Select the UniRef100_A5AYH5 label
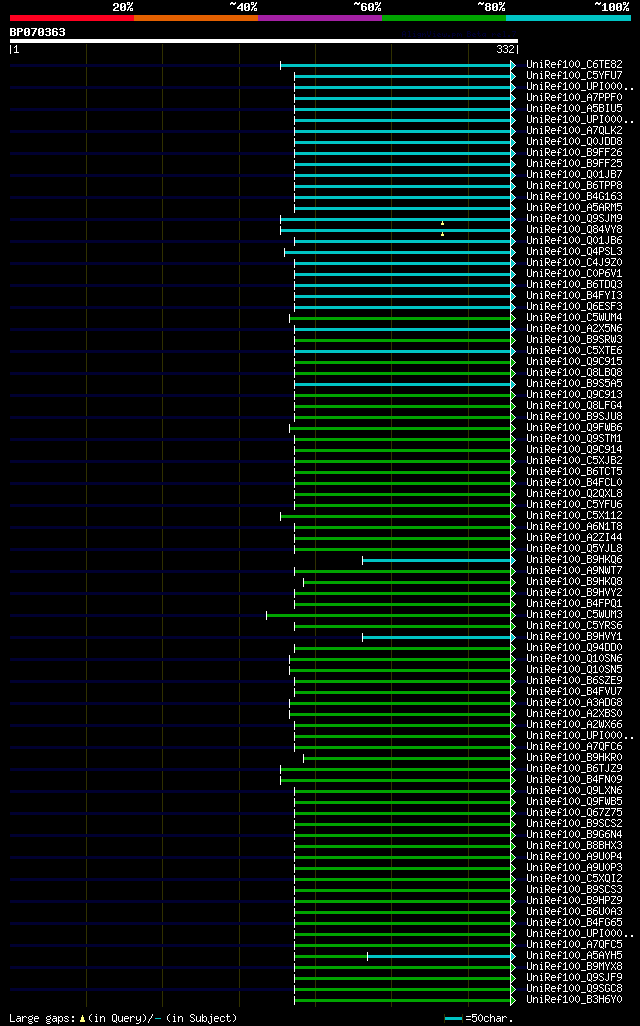The image size is (640, 1026). 575,956
